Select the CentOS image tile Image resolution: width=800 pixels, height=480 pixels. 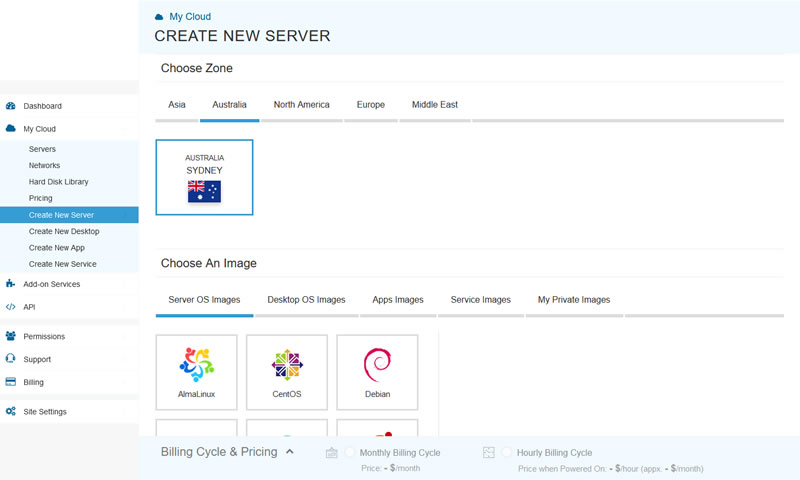point(287,372)
